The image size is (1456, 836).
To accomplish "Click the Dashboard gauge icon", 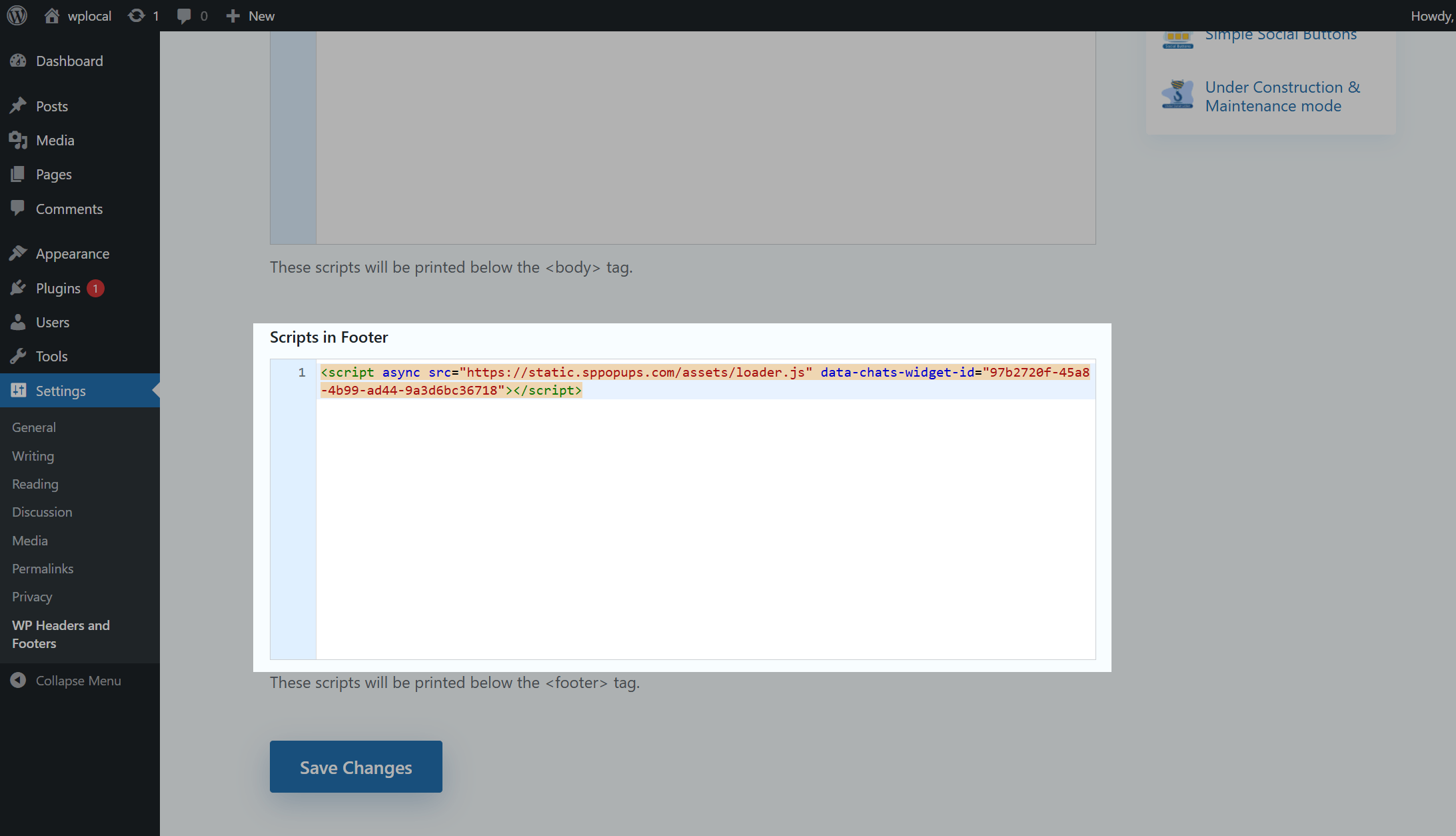I will point(18,61).
